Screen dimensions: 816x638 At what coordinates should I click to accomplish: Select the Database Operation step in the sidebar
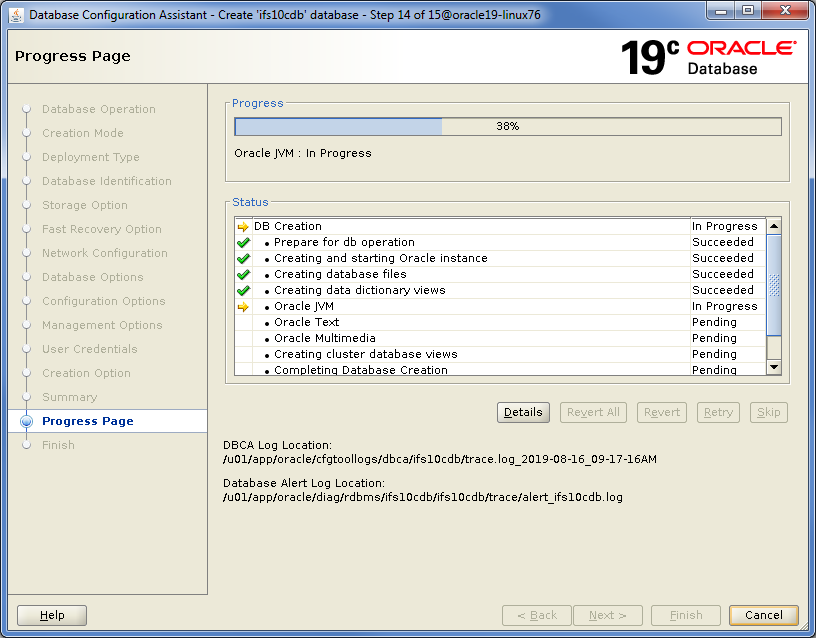pos(98,109)
